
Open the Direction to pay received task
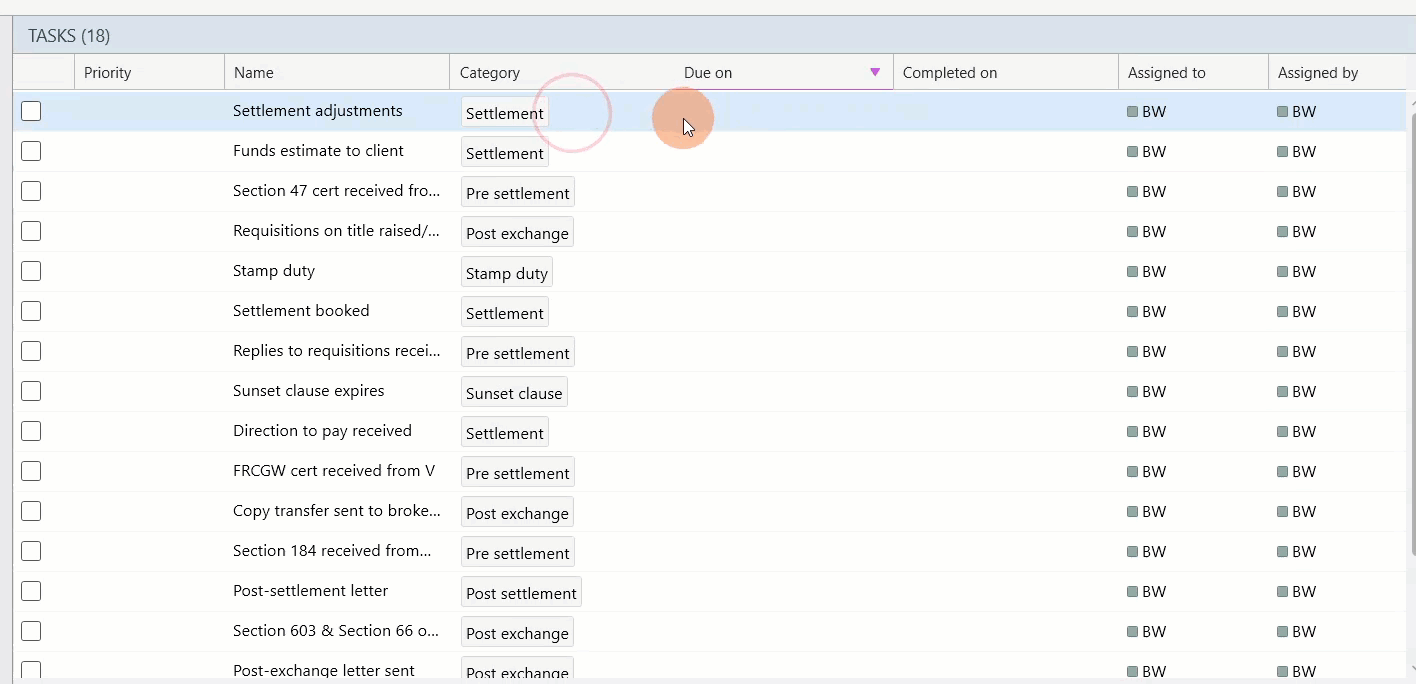pyautogui.click(x=322, y=431)
